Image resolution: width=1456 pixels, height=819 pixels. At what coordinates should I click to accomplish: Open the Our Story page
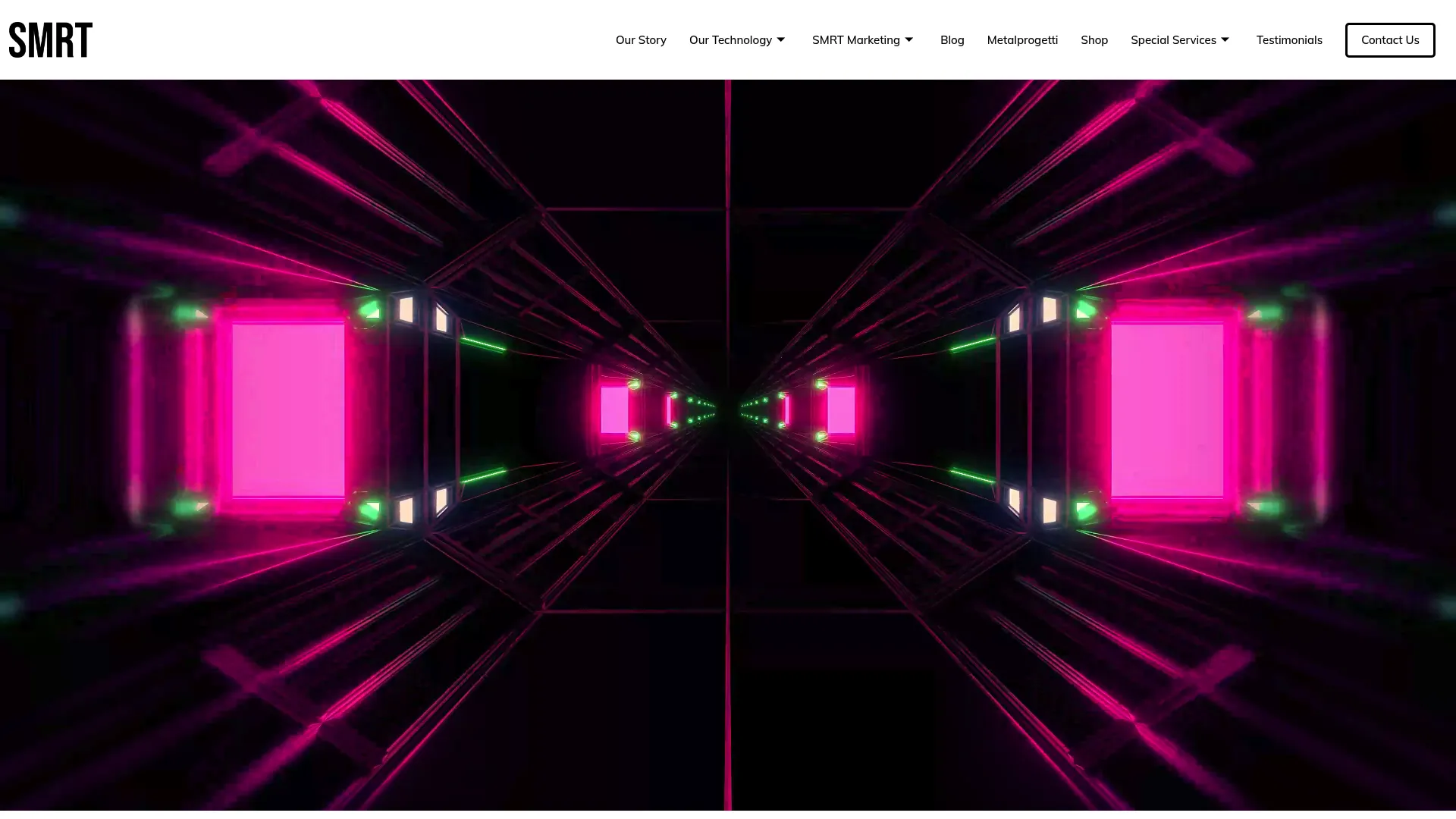pos(641,40)
